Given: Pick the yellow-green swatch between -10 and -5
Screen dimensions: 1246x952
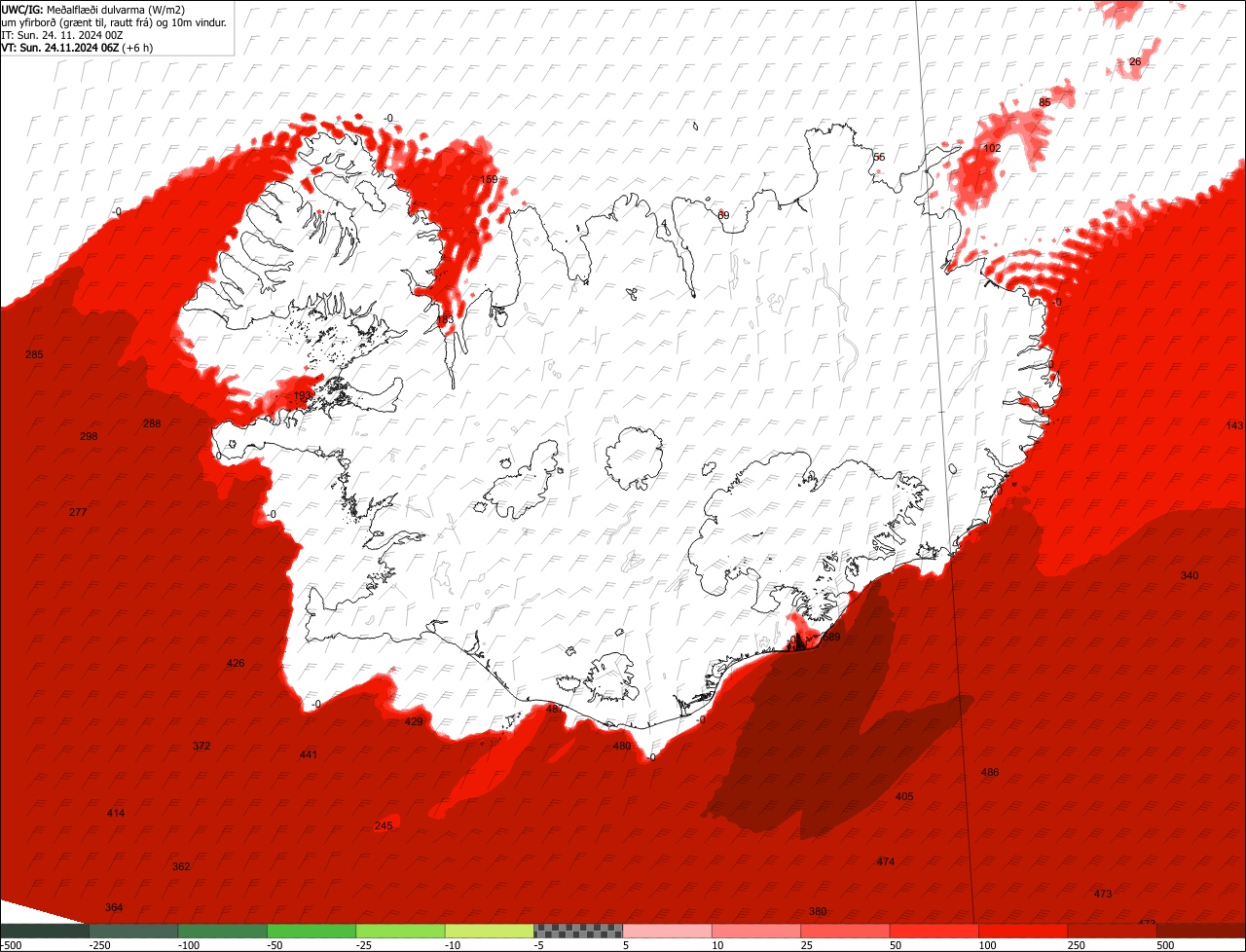Looking at the screenshot, I should pos(490,931).
